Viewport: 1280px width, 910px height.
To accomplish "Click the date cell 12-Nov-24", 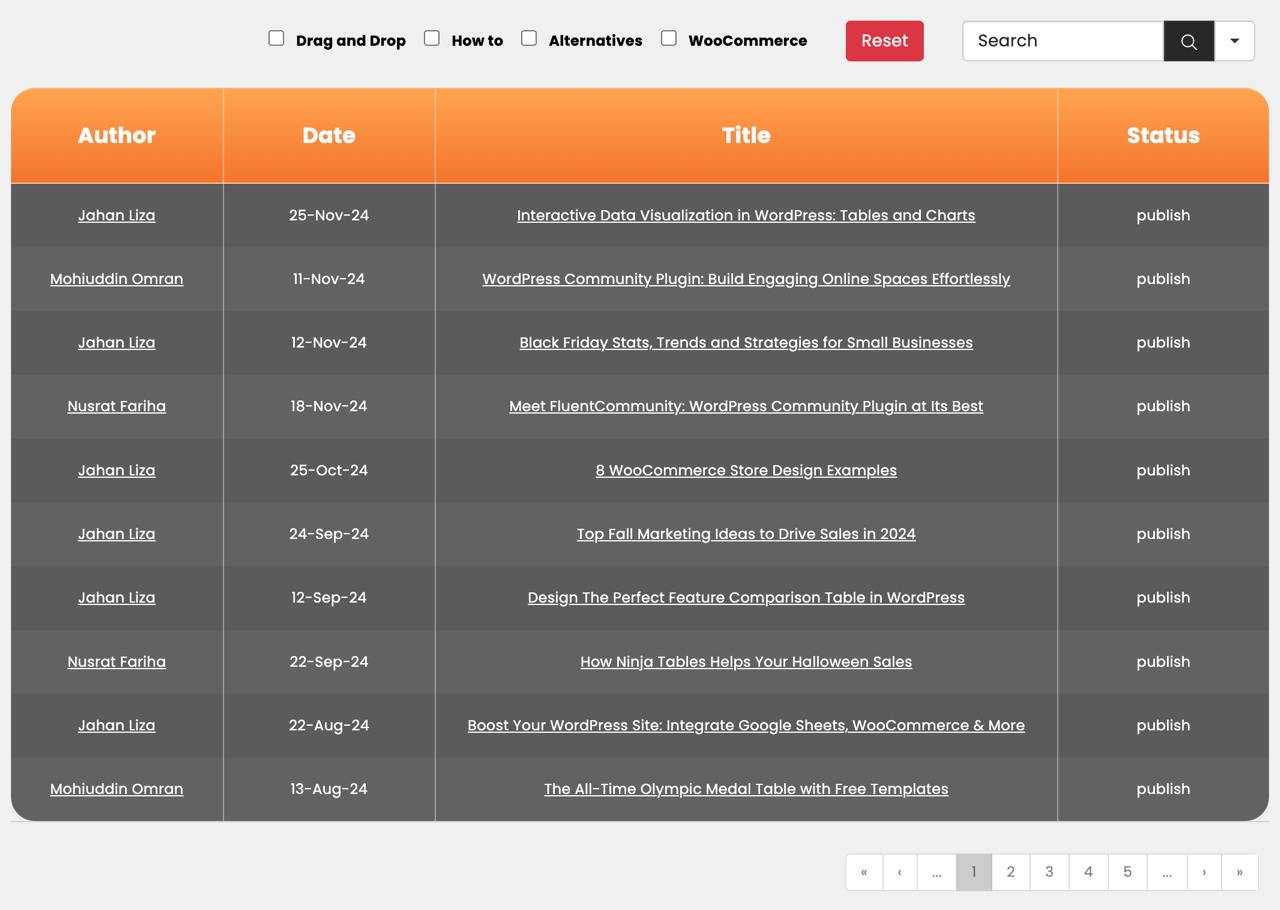I will pos(329,342).
